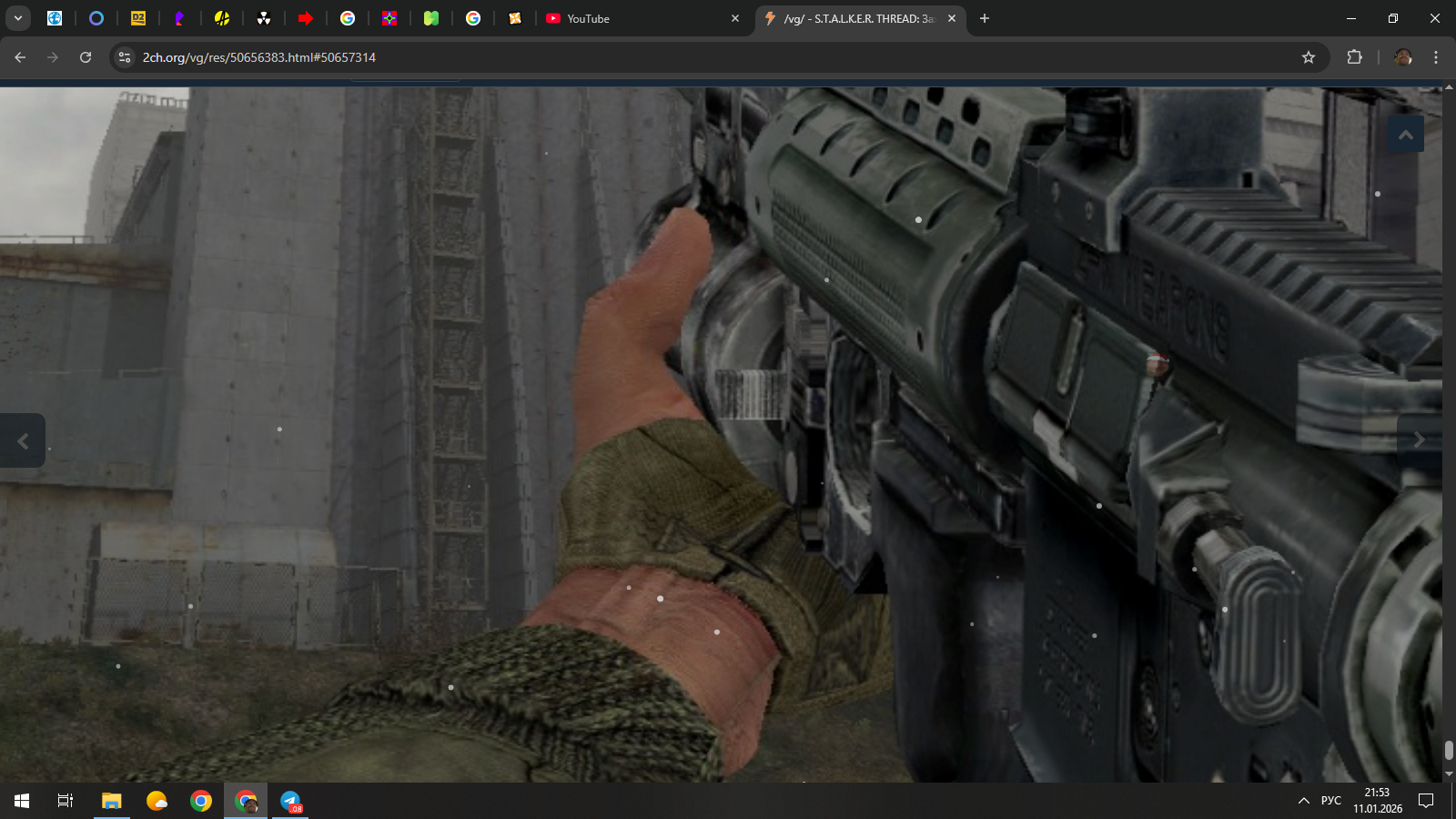The height and width of the screenshot is (819, 1456).
Task: Open the clock showing 21:53
Action: pos(1378,801)
